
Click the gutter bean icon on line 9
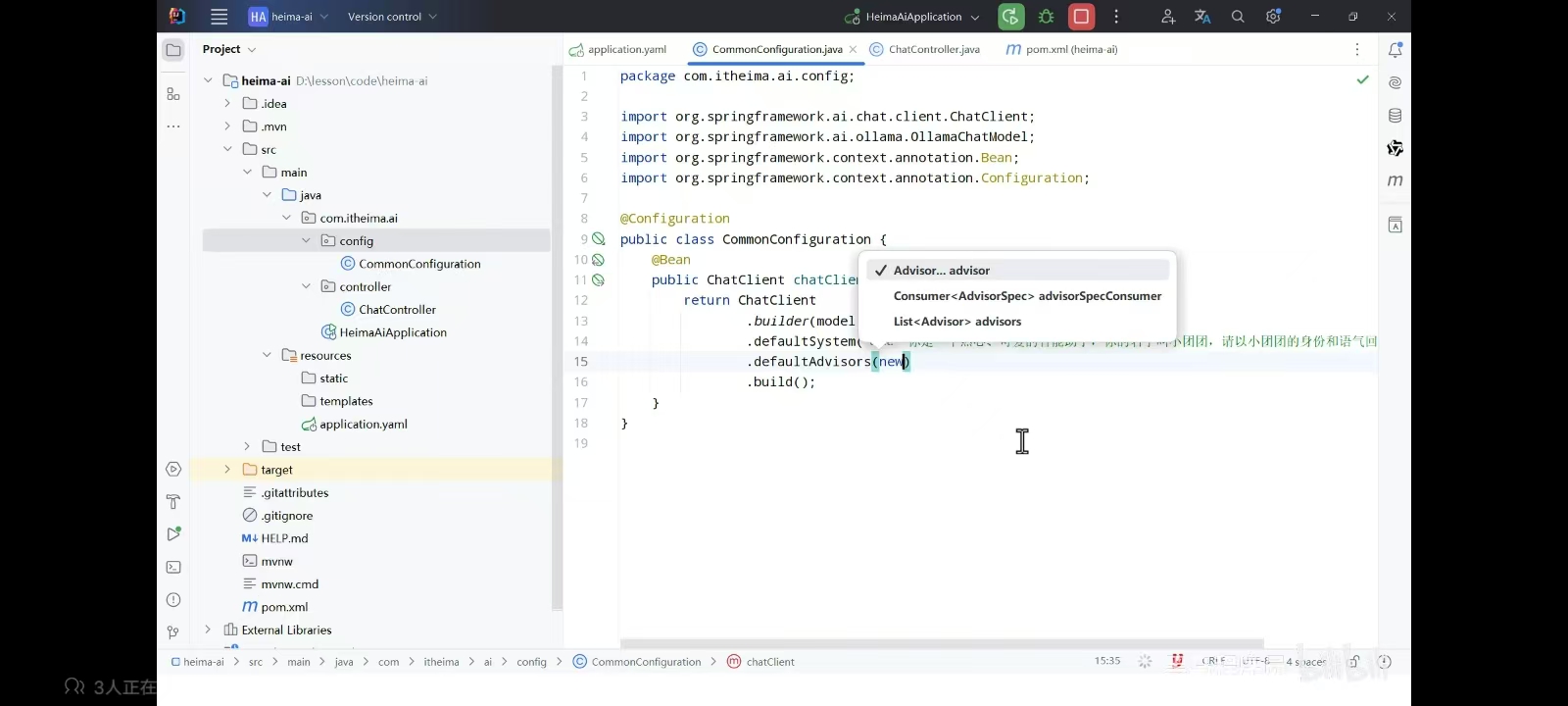tap(598, 239)
